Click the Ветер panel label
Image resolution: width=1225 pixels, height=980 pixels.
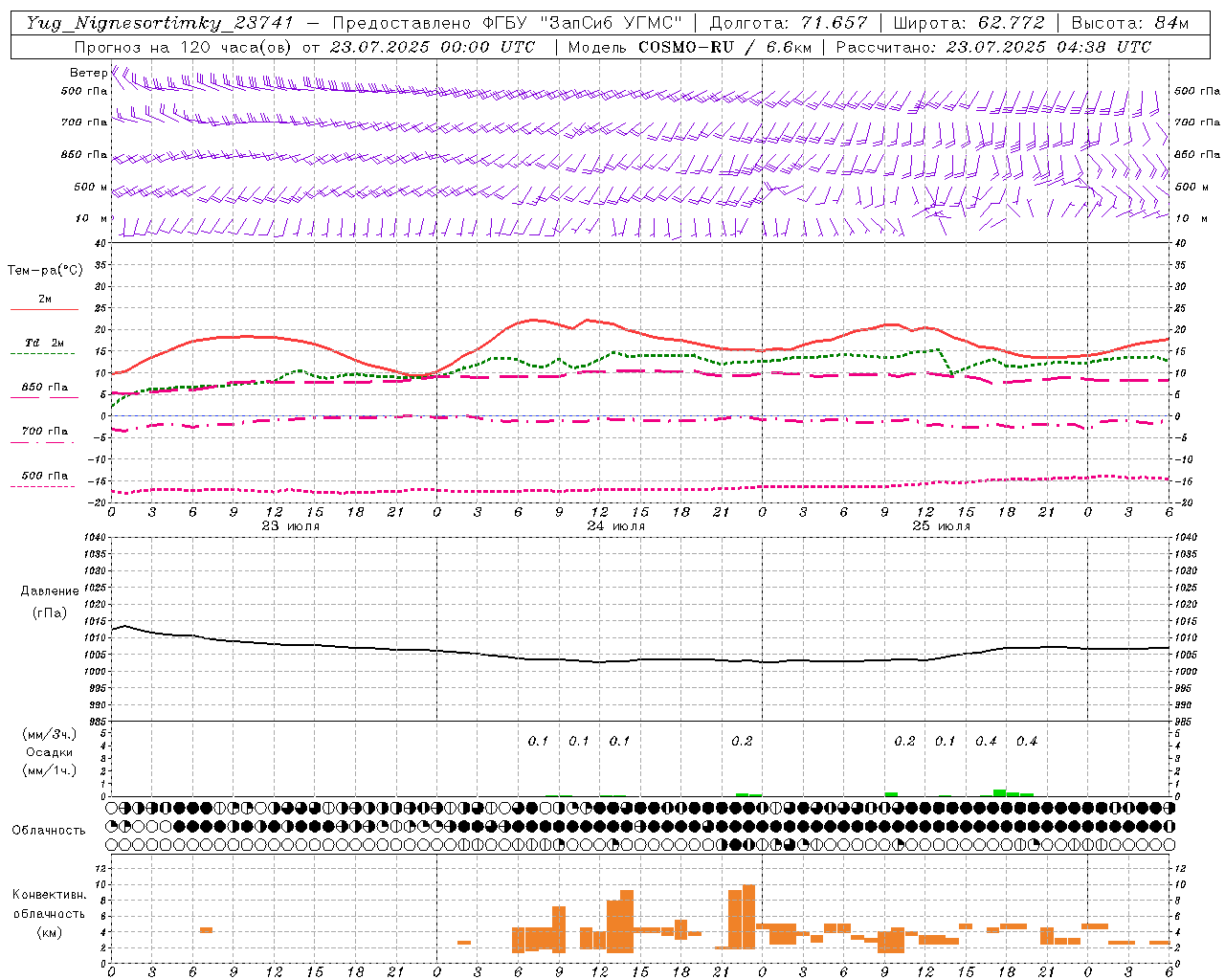coord(88,73)
